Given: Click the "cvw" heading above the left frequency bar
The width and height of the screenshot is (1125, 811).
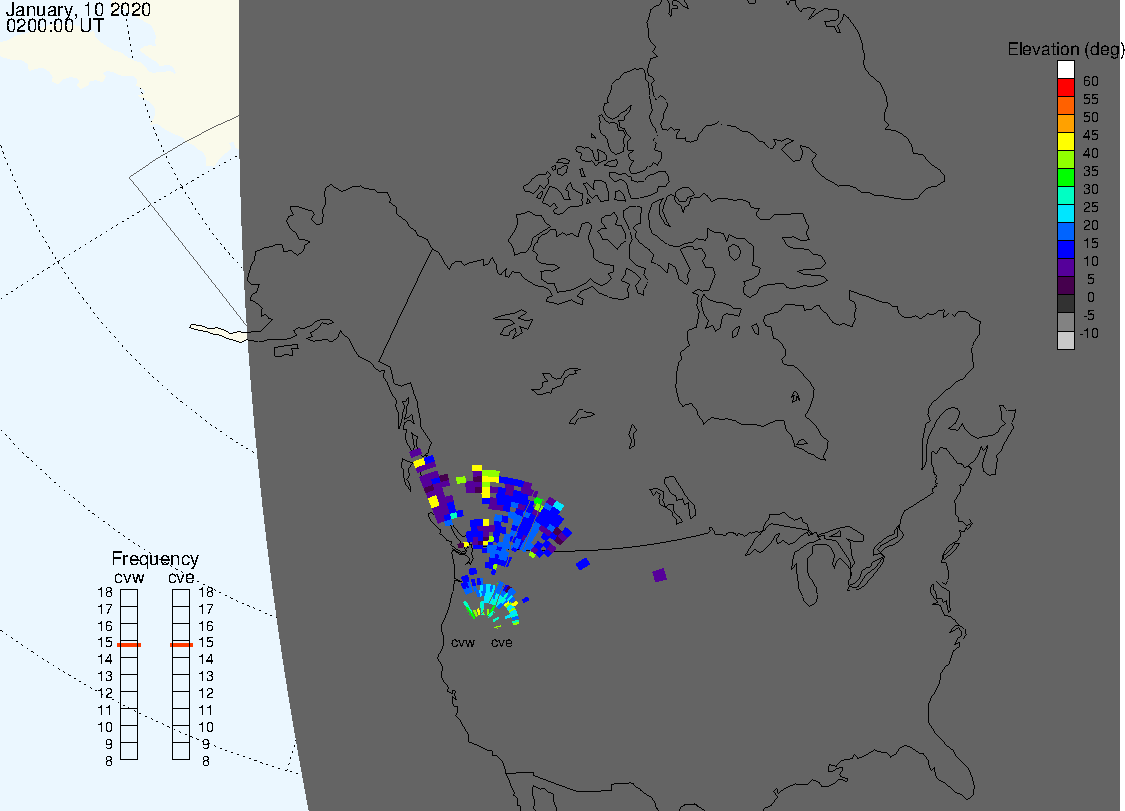Looking at the screenshot, I should 129,577.
